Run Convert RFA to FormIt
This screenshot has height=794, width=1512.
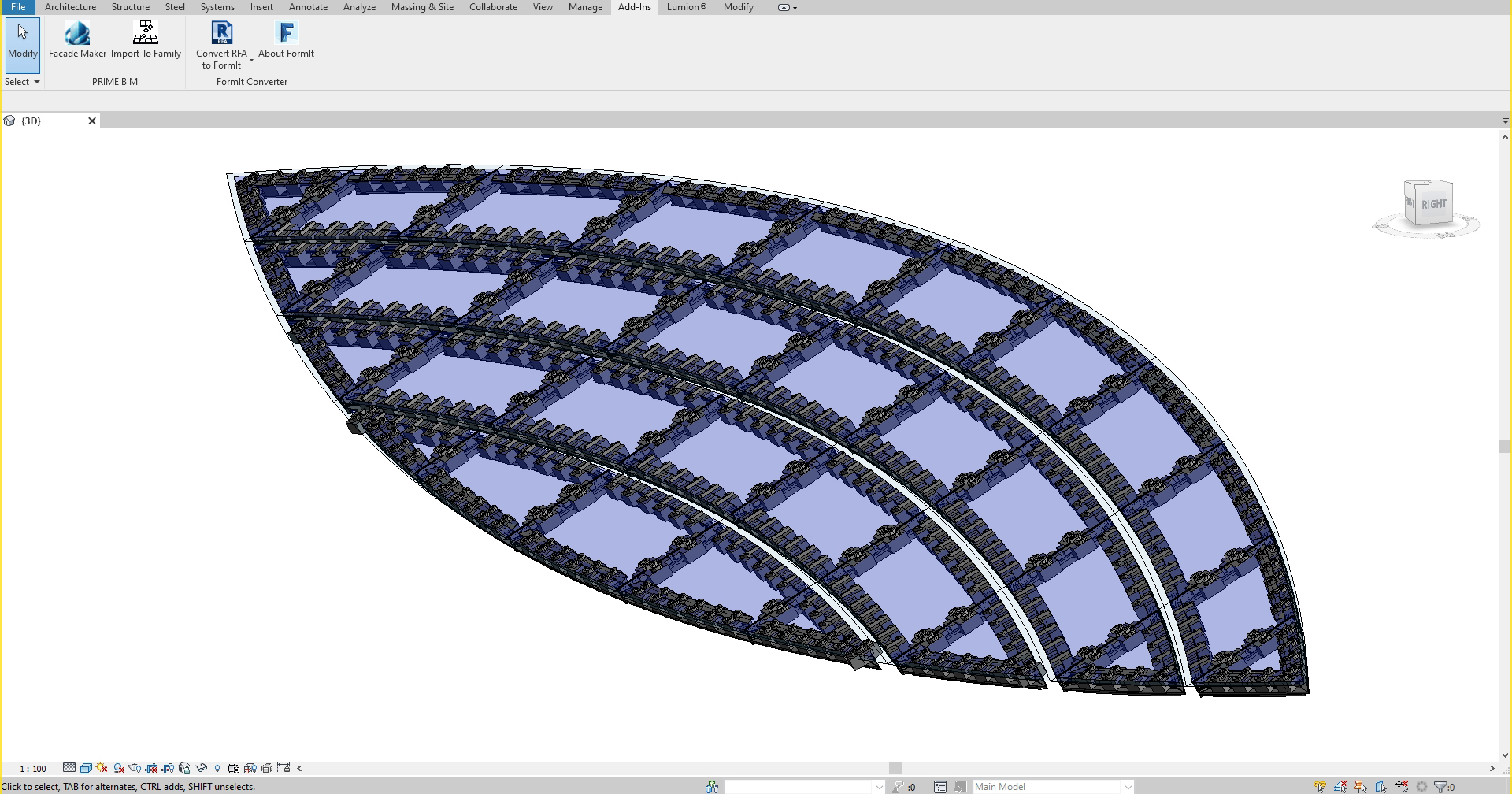coord(221,45)
